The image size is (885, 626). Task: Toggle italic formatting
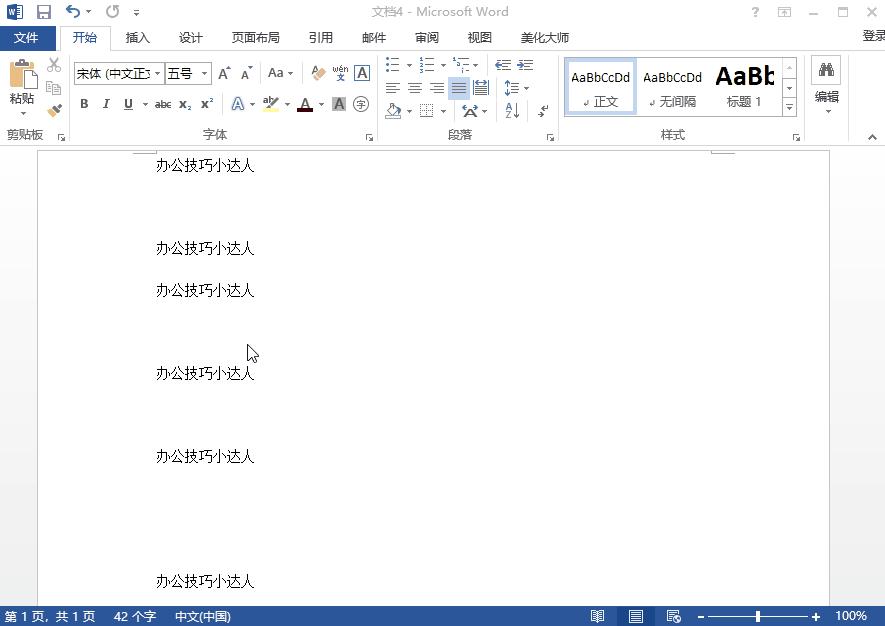(x=106, y=104)
